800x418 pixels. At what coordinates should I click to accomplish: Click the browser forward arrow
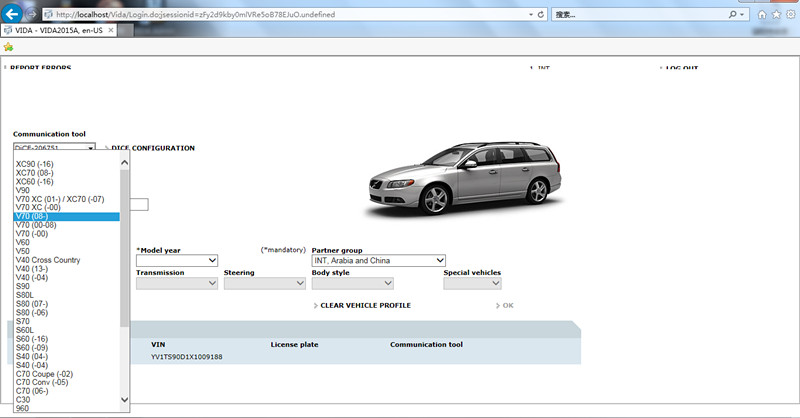(x=32, y=14)
